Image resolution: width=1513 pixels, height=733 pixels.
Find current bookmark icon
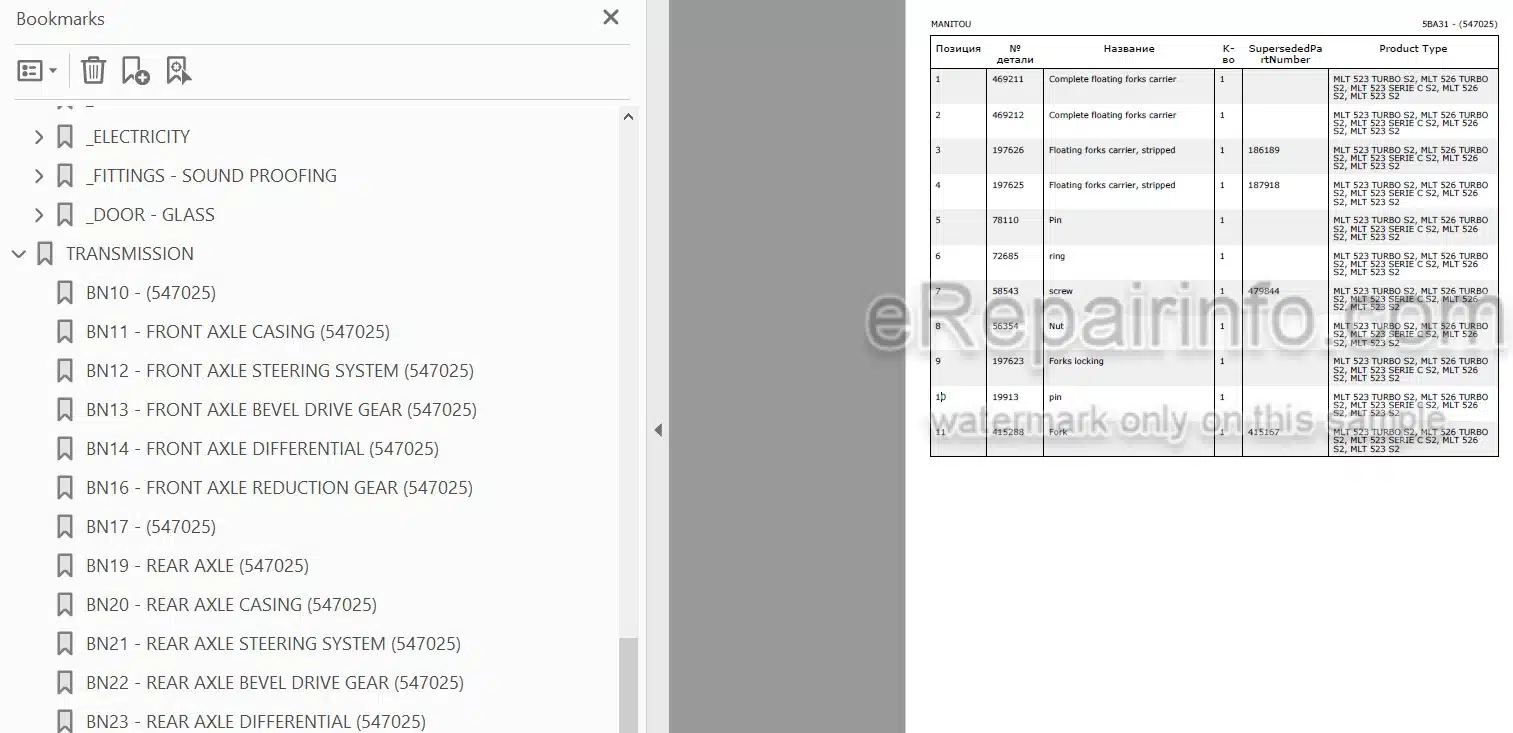179,70
